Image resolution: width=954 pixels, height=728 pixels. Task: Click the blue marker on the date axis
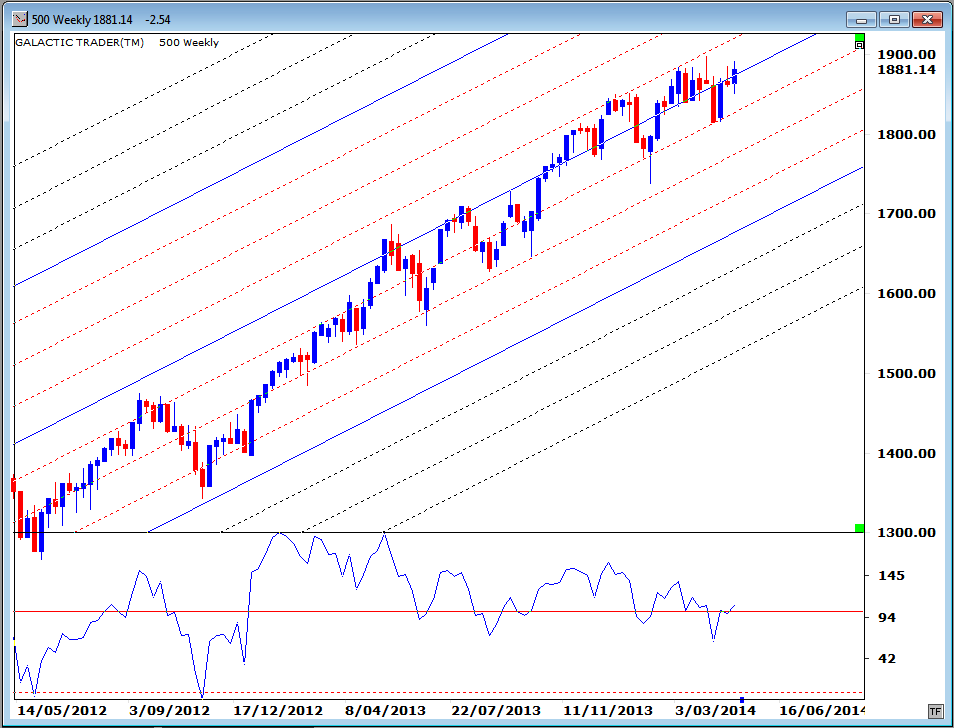(x=742, y=699)
